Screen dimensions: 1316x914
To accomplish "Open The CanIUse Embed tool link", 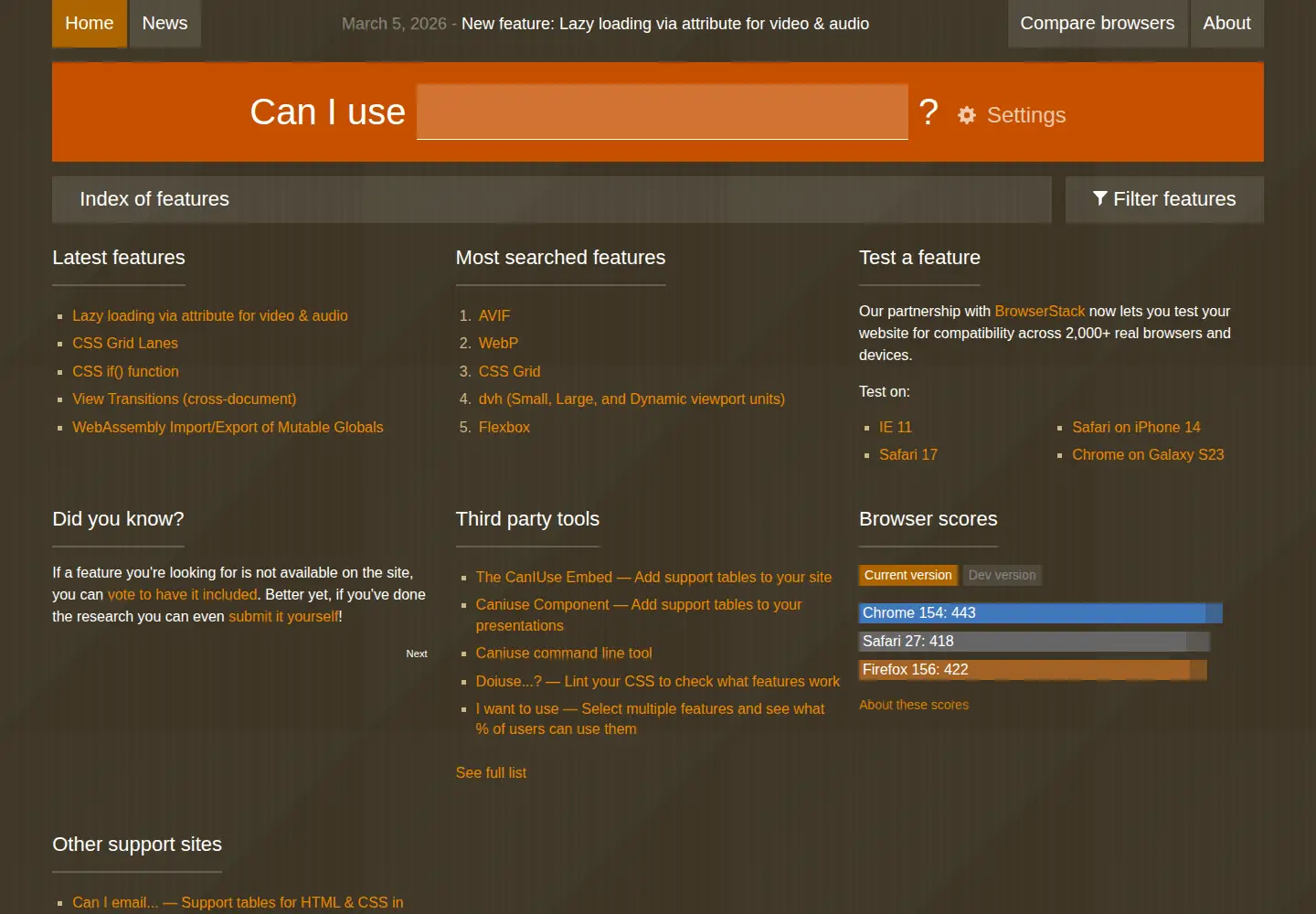I will (x=653, y=577).
